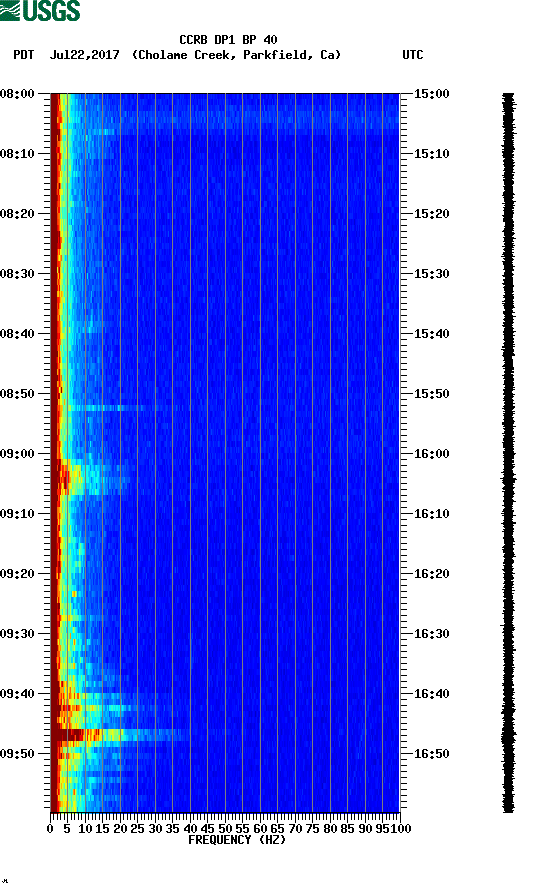Click the '75' frequency axis label

coord(312,829)
